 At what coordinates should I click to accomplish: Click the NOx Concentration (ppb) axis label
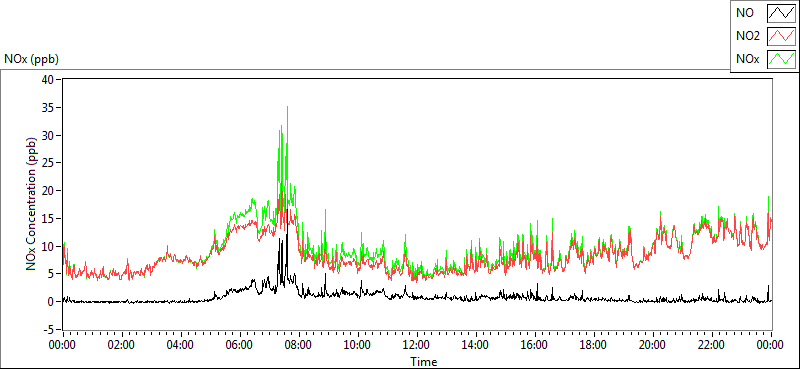click(32, 204)
